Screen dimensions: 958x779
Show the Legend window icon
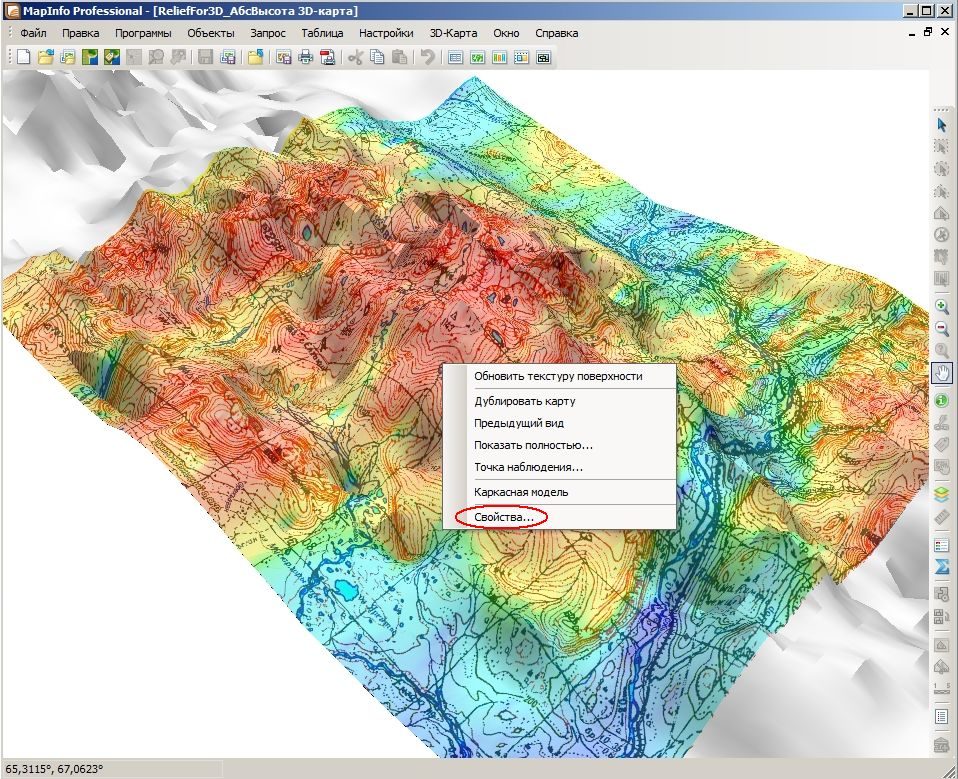[x=942, y=545]
